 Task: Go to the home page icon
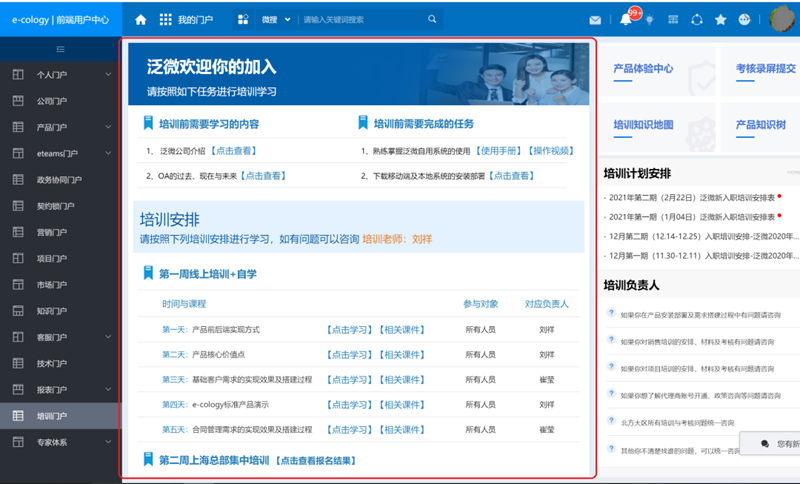click(141, 20)
